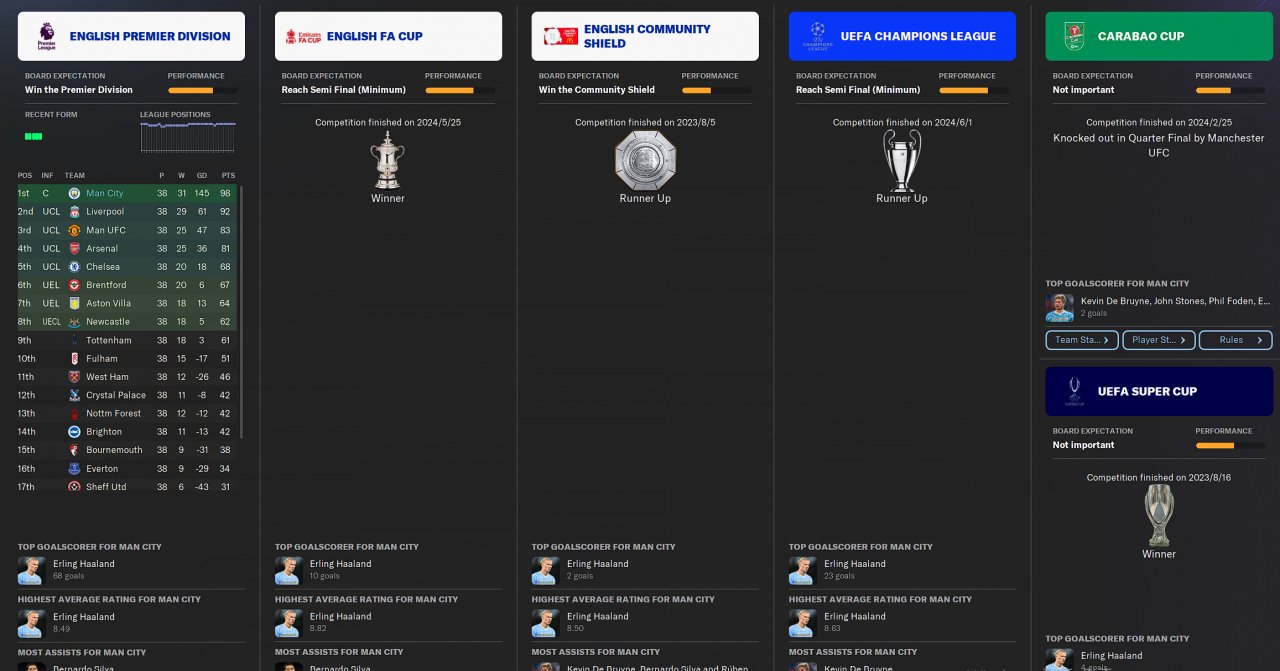The width and height of the screenshot is (1280, 671).
Task: Open the English Premier Division header
Action: tap(131, 36)
